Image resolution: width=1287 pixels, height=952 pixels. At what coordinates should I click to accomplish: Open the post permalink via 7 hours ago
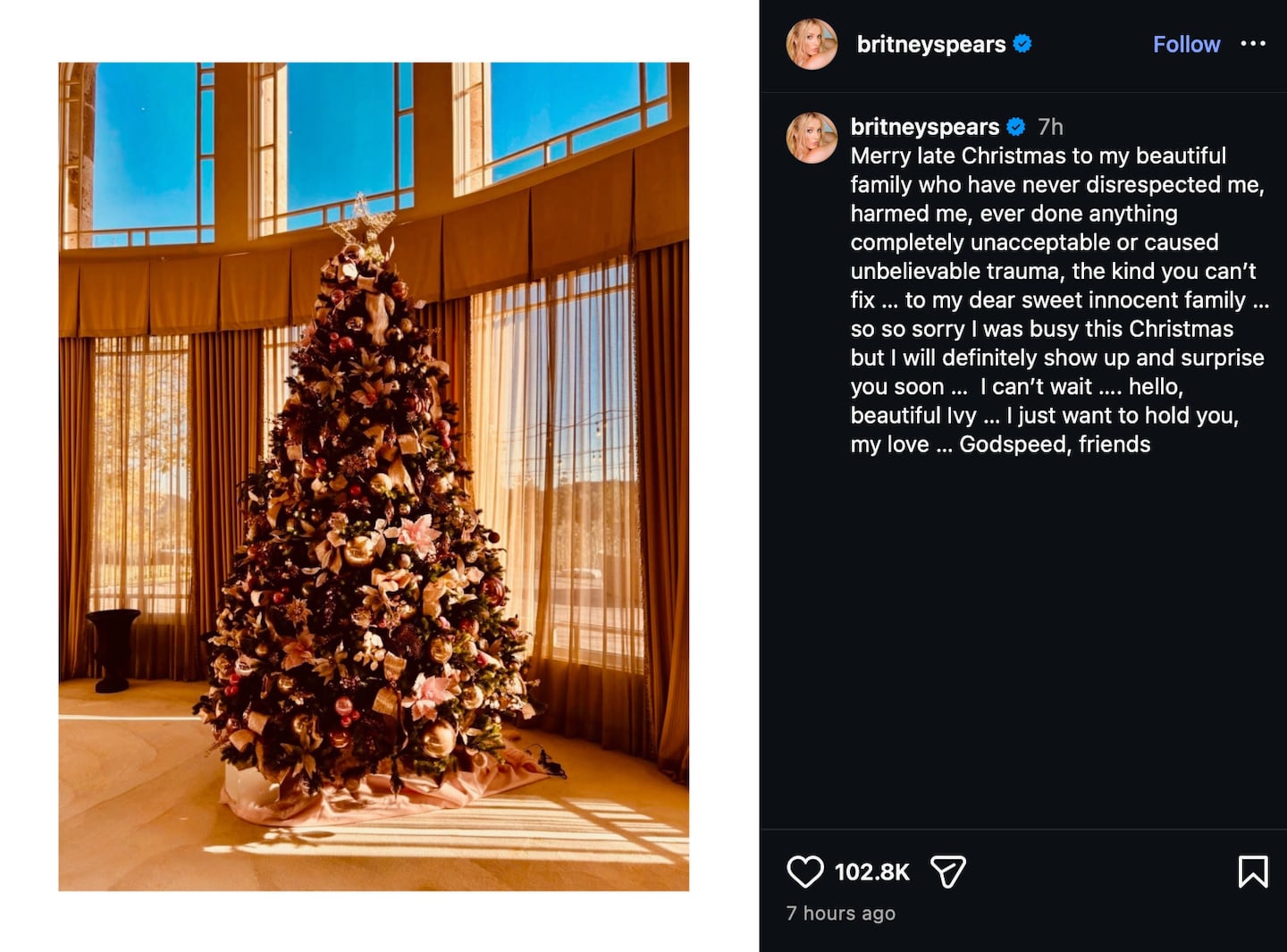tap(840, 914)
